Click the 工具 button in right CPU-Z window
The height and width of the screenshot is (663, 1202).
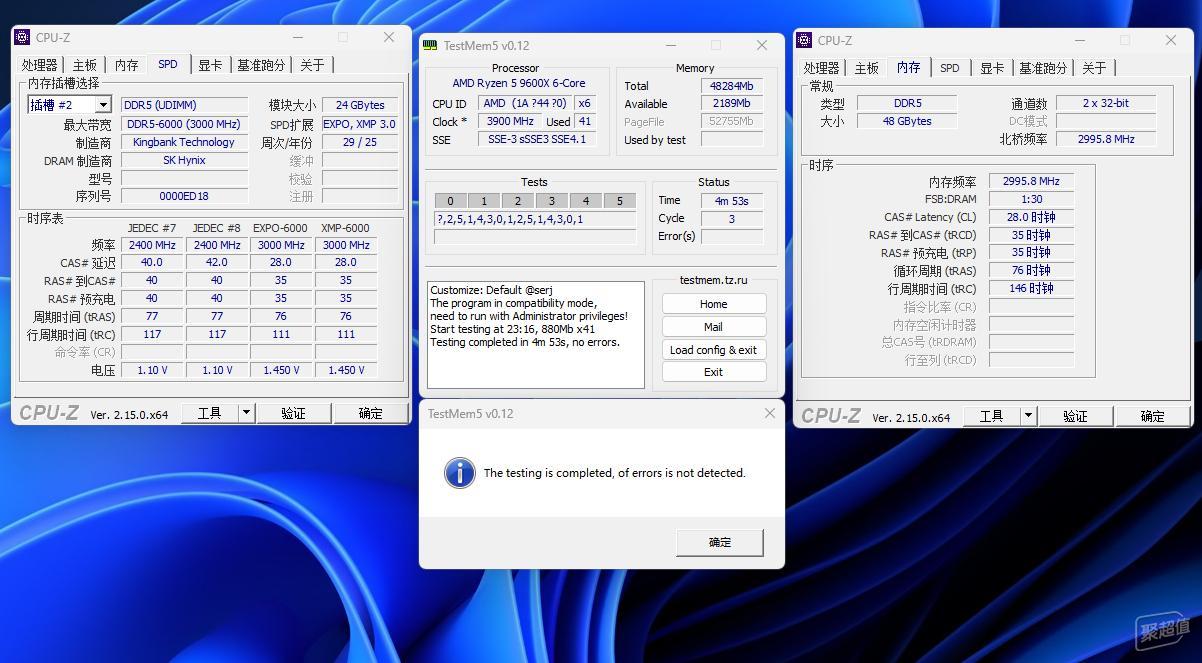[991, 416]
